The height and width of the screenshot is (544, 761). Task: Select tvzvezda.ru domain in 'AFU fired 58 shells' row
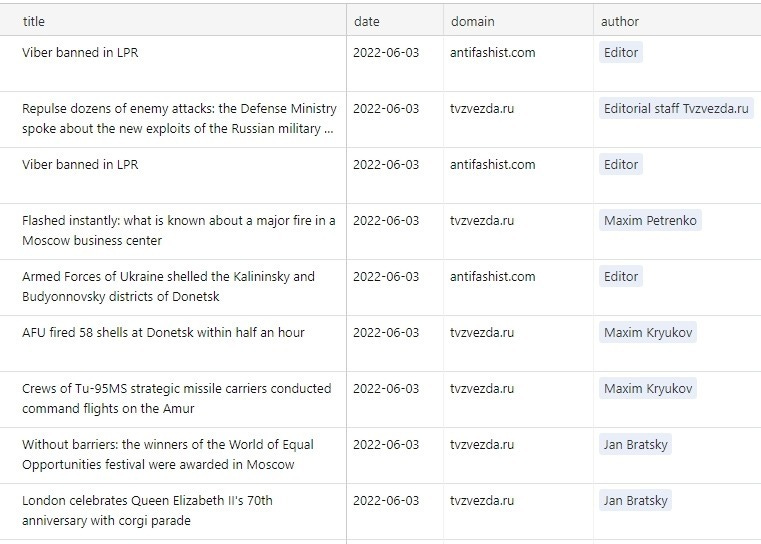click(482, 332)
